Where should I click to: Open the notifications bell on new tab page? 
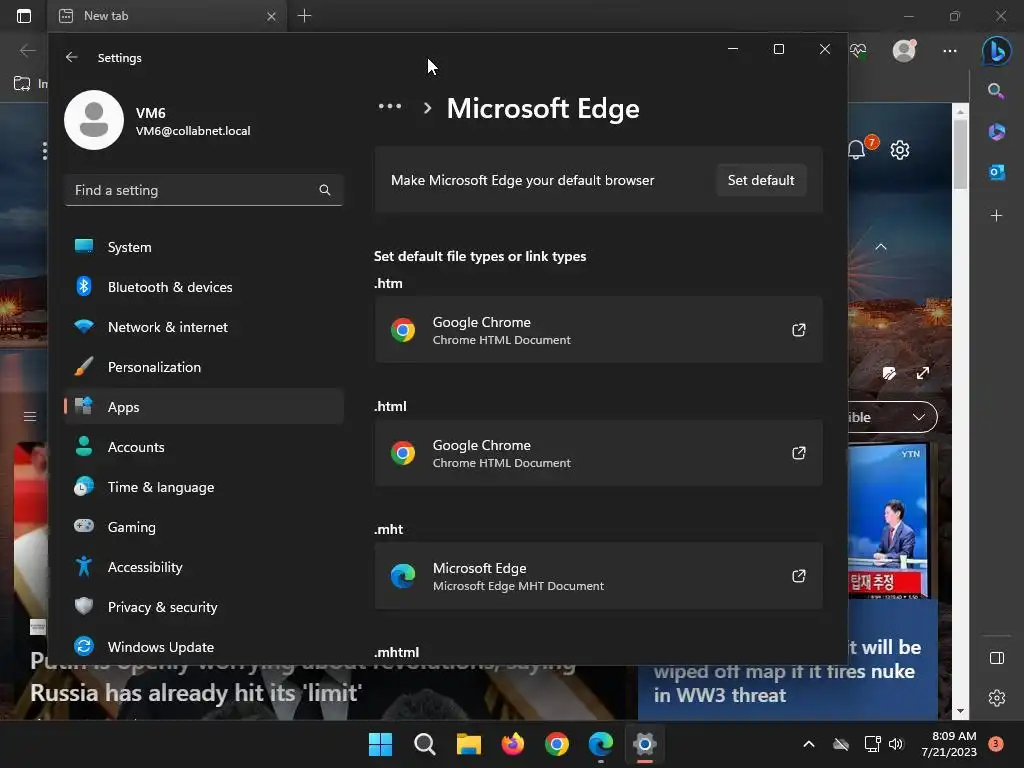(x=856, y=150)
